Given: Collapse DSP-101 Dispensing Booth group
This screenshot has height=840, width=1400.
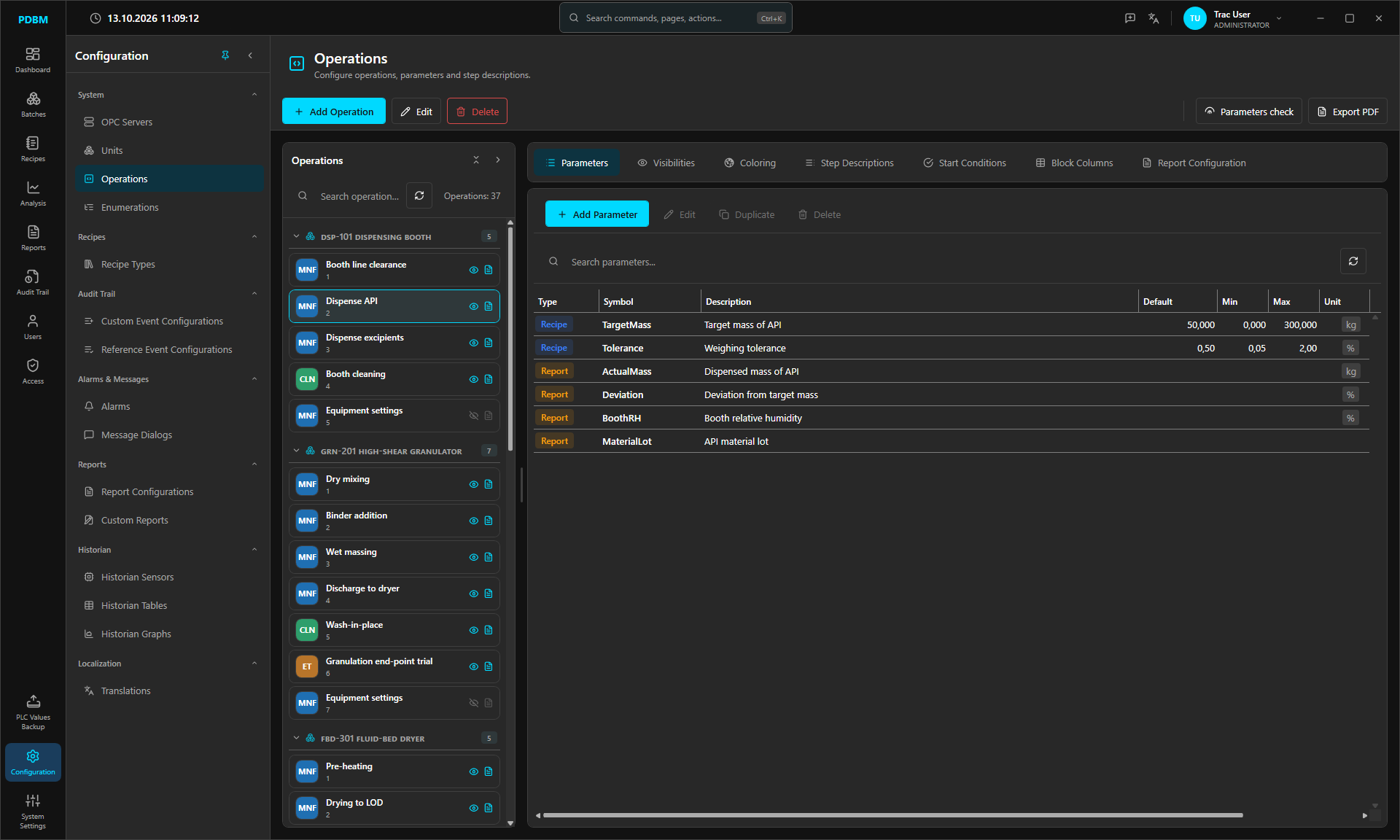Looking at the screenshot, I should click(297, 236).
